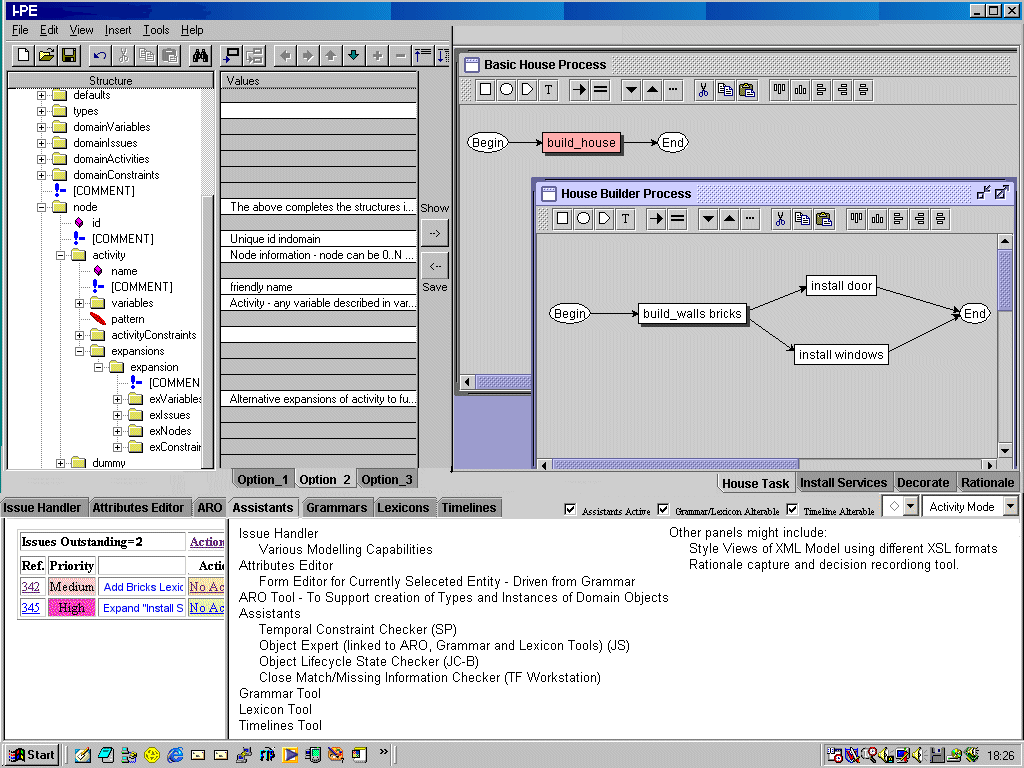Viewport: 1024px width, 768px height.
Task: Collapse the expansions tree node
Action: click(80, 351)
